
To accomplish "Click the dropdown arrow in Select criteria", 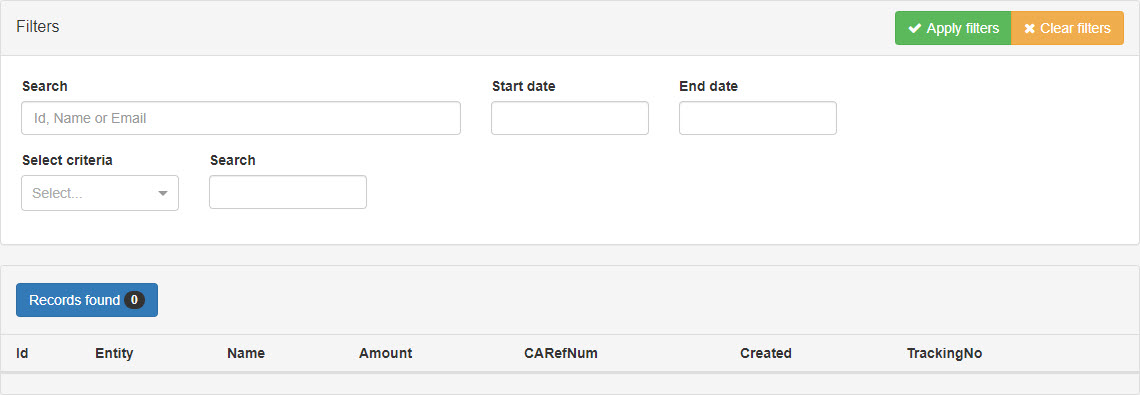I will (x=163, y=193).
